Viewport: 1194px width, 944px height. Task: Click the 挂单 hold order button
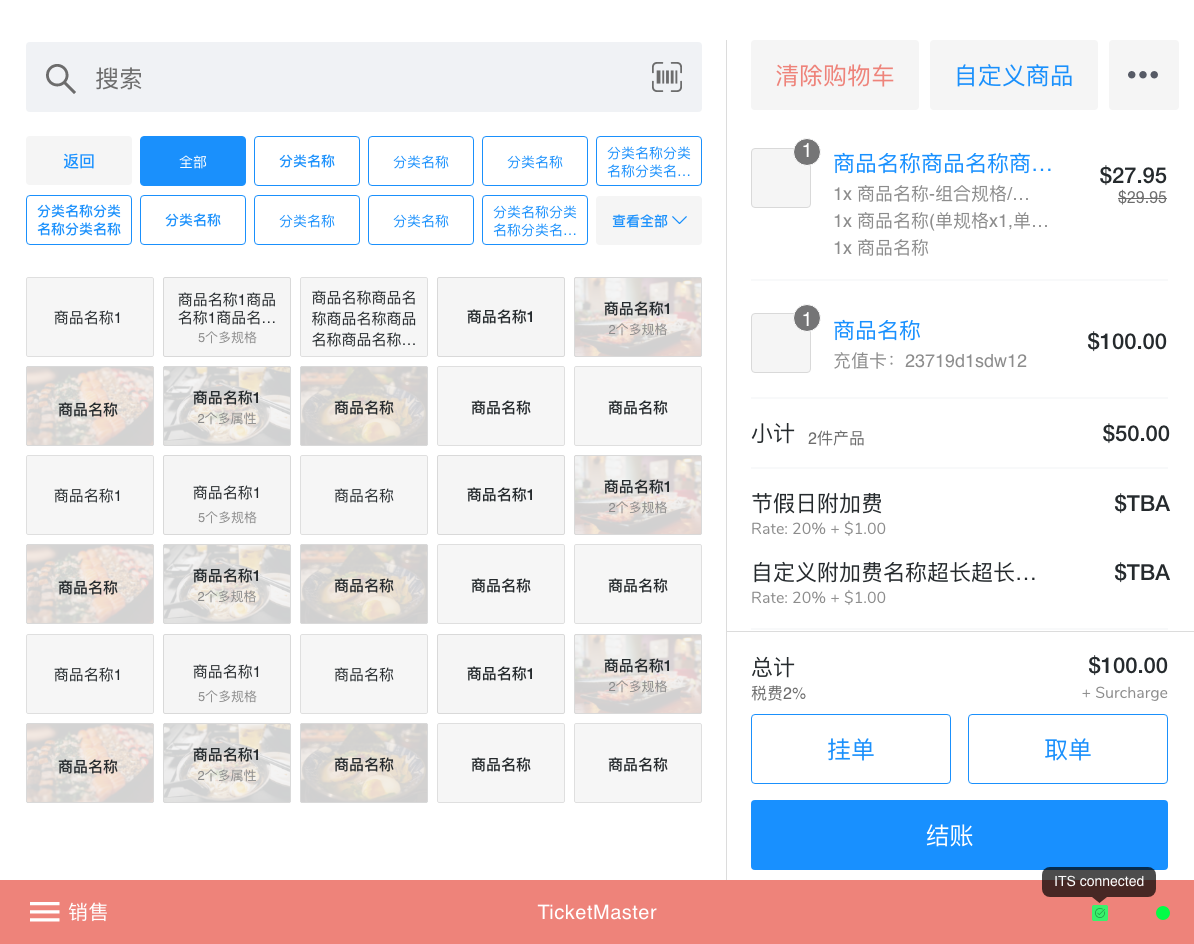(851, 749)
